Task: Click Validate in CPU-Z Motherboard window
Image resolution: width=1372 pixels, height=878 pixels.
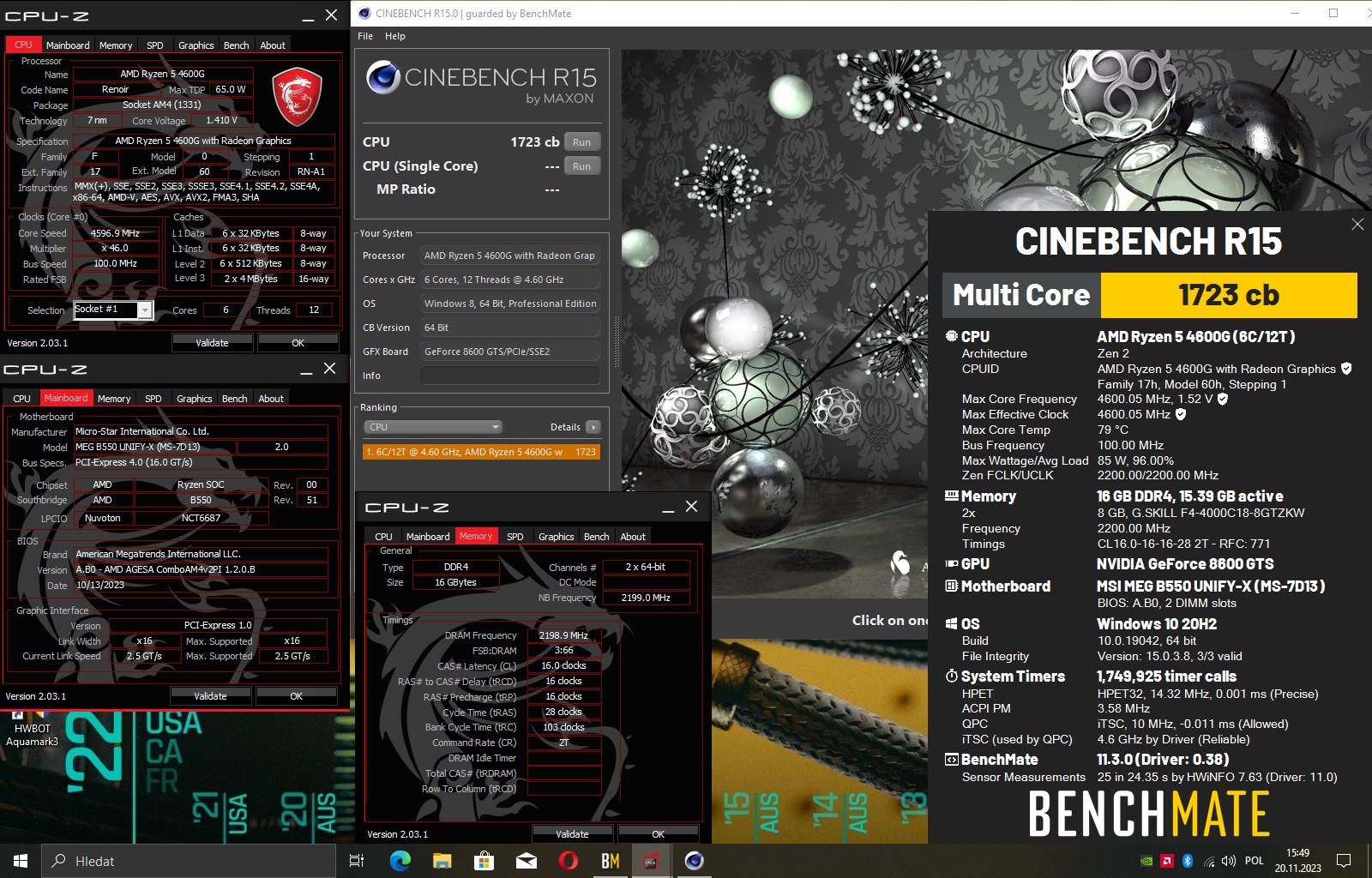Action: (211, 696)
